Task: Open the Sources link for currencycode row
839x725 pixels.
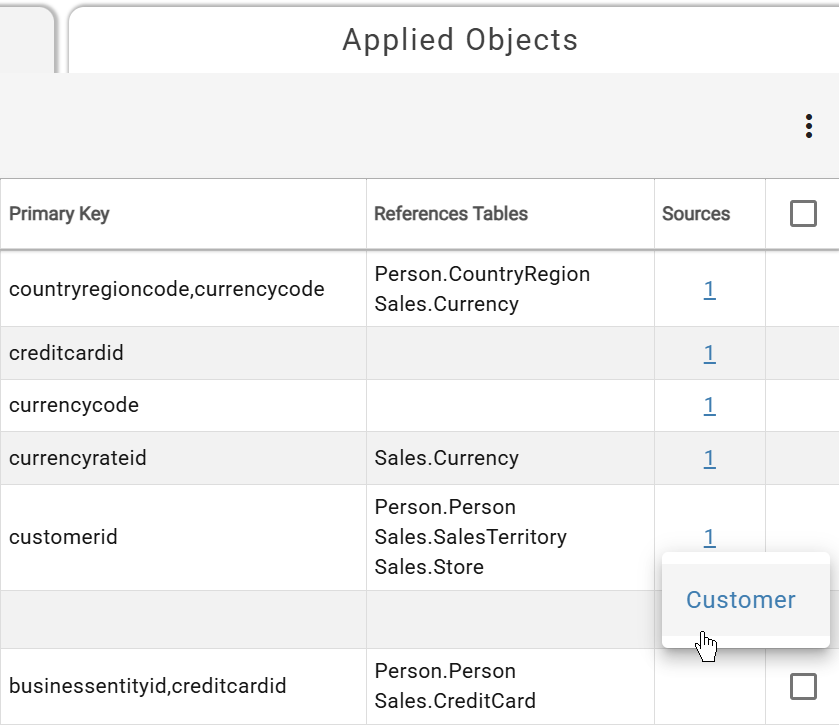Action: tap(709, 405)
